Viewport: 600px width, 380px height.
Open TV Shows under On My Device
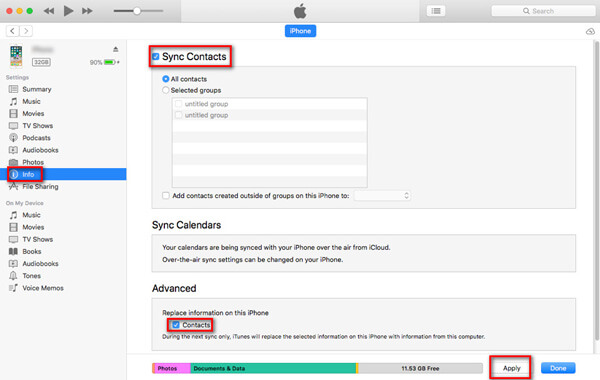pos(38,240)
